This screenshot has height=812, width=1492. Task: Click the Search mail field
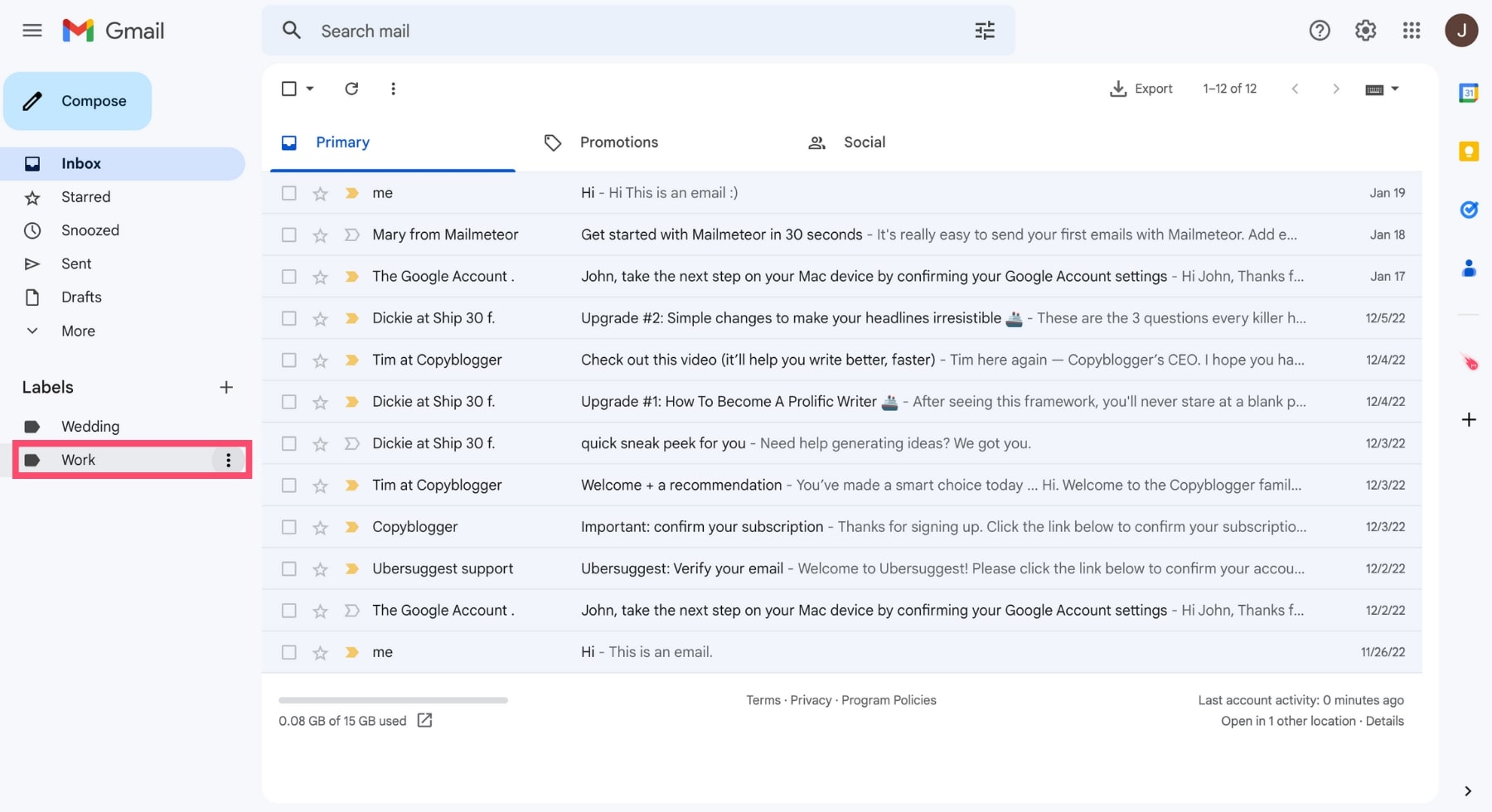pos(638,31)
